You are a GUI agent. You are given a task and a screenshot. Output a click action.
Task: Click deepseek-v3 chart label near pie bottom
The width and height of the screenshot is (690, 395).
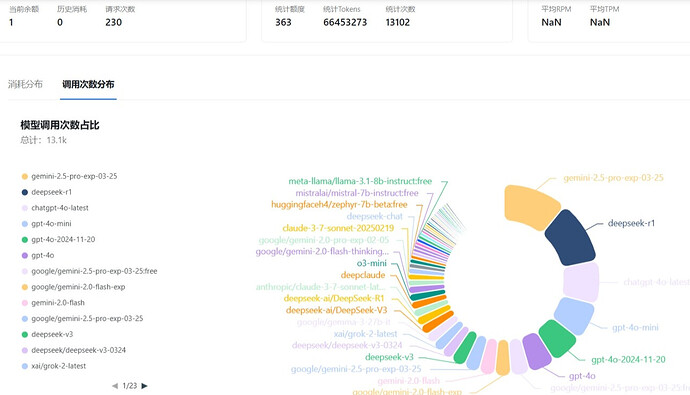point(389,357)
